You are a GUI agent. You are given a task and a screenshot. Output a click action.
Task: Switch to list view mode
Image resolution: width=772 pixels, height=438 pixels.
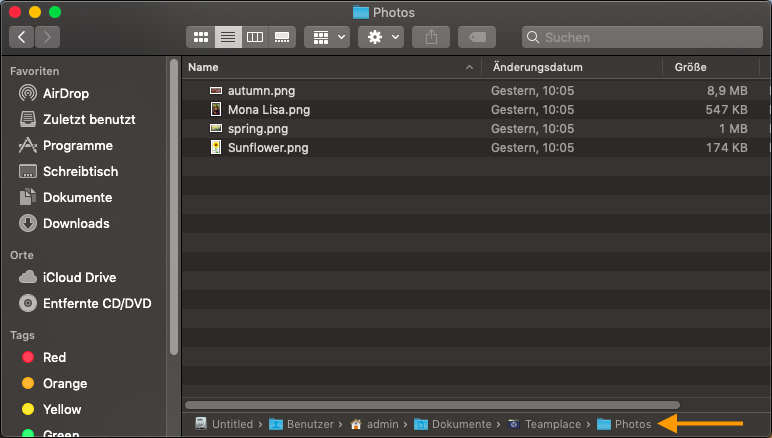(228, 37)
